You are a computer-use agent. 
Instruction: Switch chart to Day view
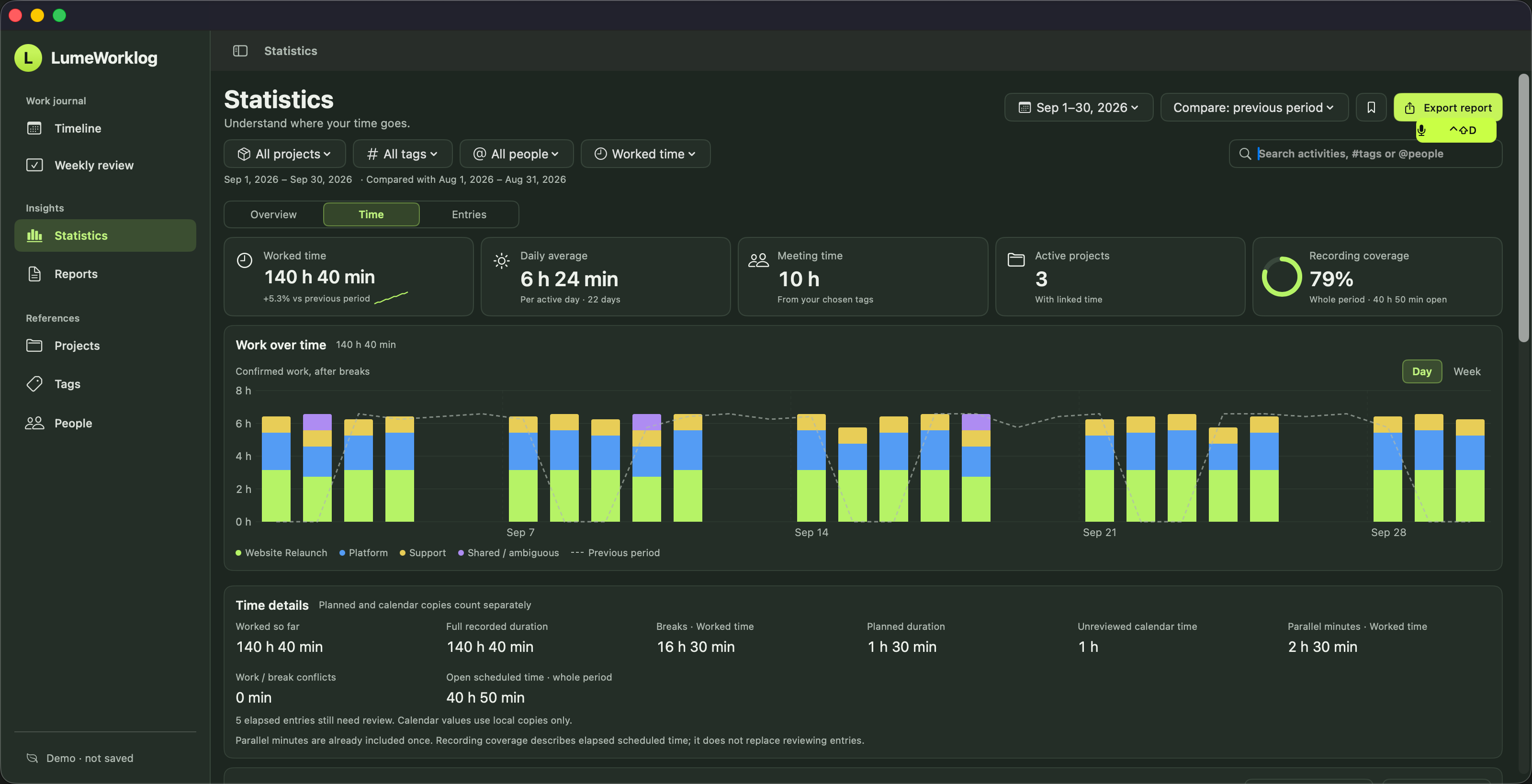1421,371
